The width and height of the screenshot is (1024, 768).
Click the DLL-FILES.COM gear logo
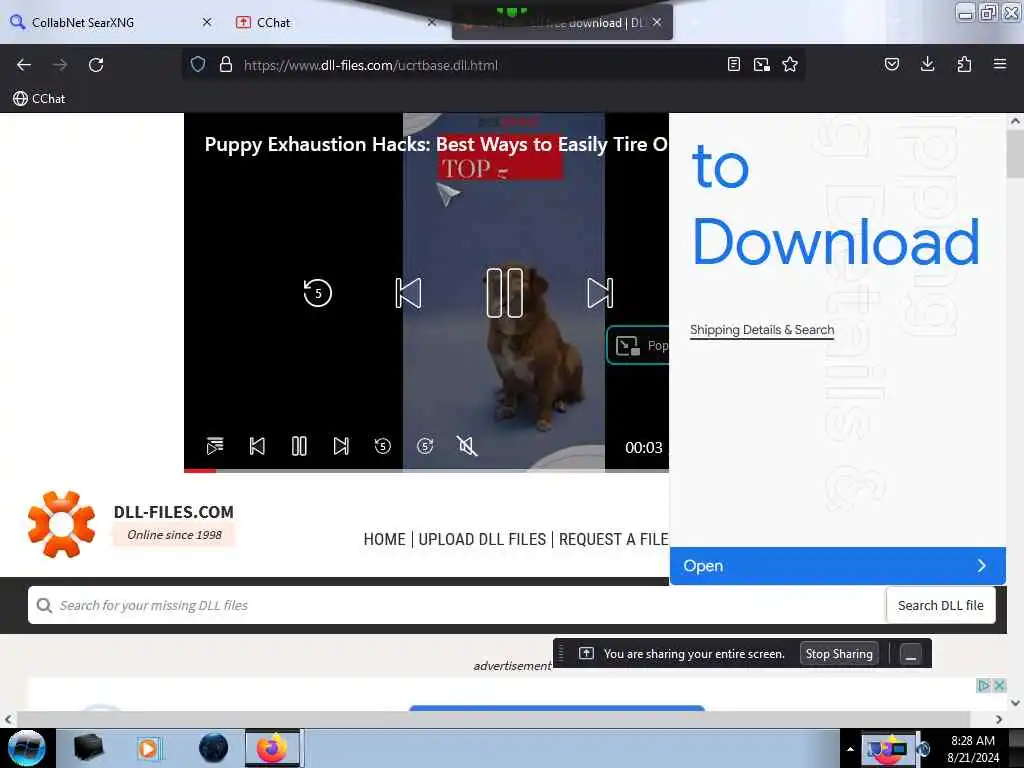61,524
